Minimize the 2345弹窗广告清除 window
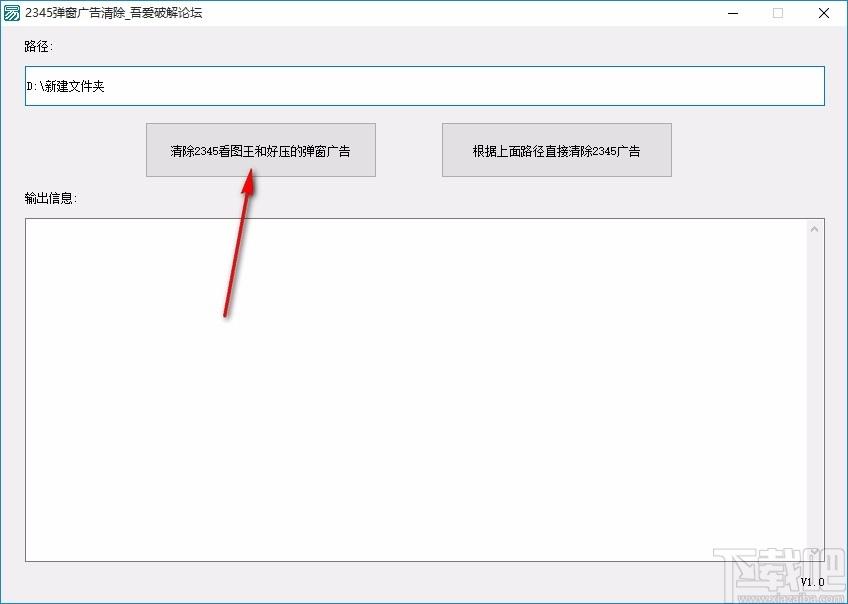Viewport: 848px width, 604px height. pyautogui.click(x=733, y=13)
